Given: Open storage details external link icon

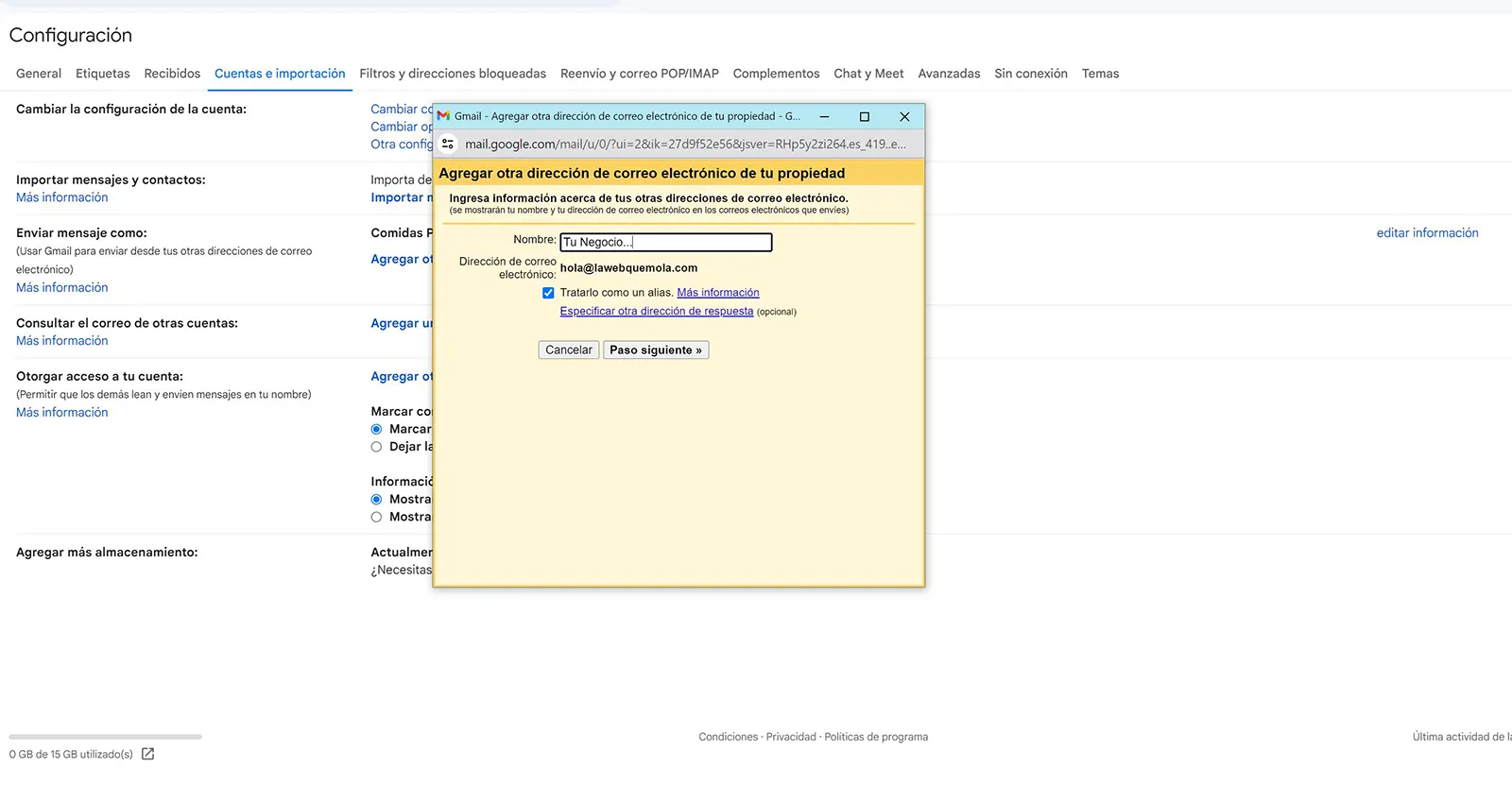Looking at the screenshot, I should (x=147, y=754).
